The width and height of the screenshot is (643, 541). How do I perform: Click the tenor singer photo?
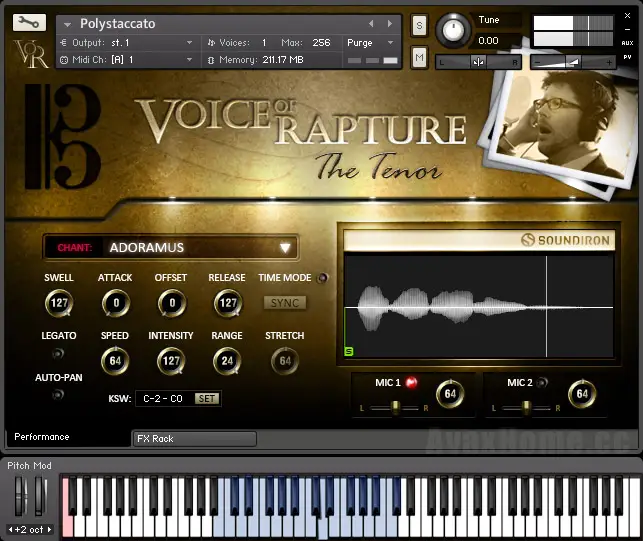[x=561, y=123]
